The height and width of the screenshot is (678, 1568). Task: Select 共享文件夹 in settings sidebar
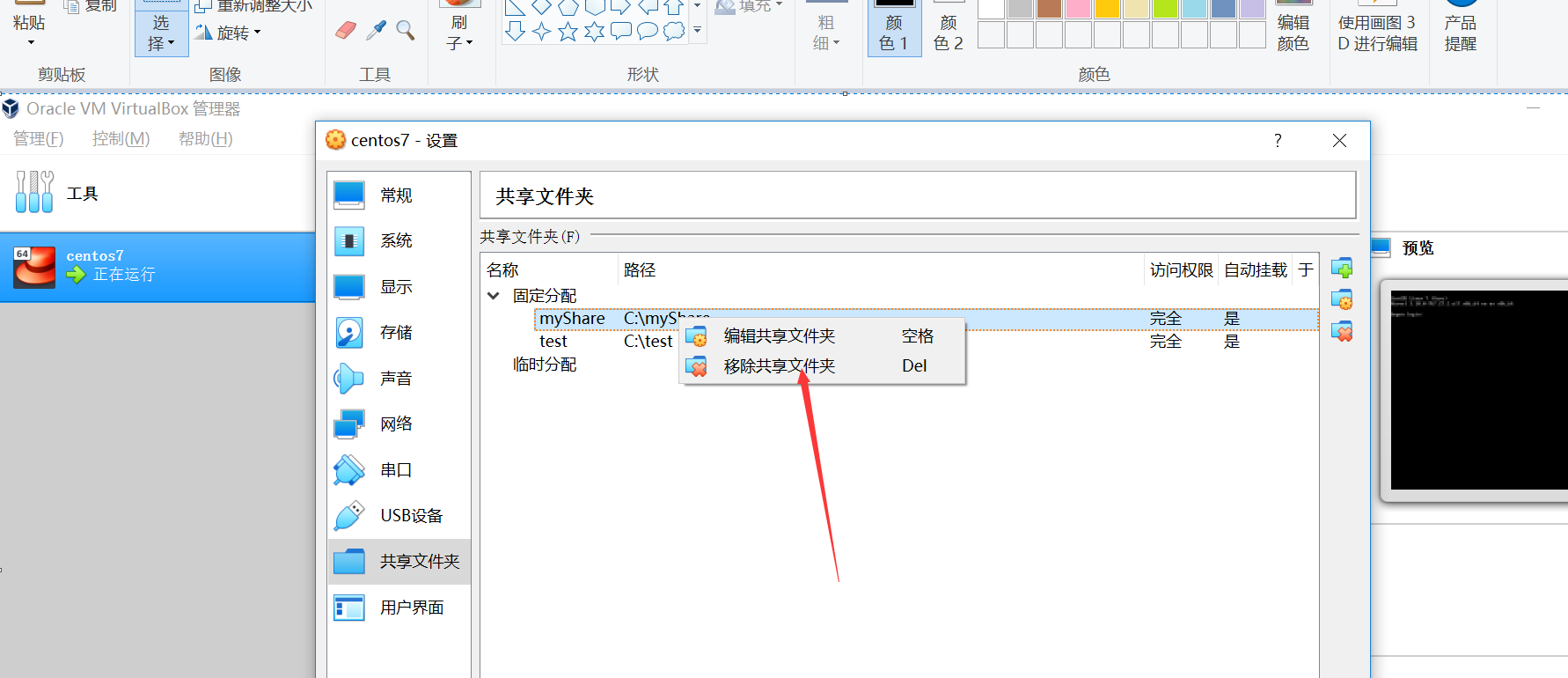click(399, 561)
